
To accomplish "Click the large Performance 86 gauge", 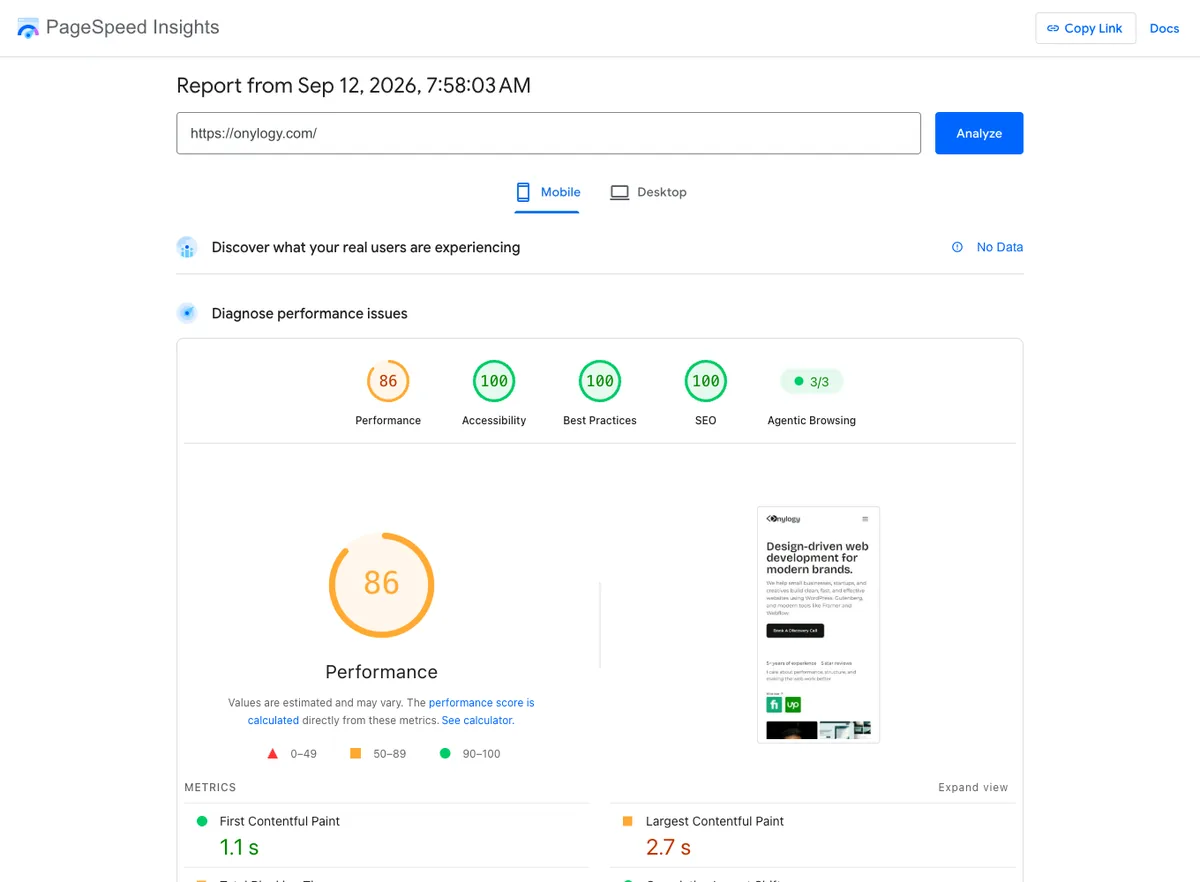I will (x=381, y=585).
